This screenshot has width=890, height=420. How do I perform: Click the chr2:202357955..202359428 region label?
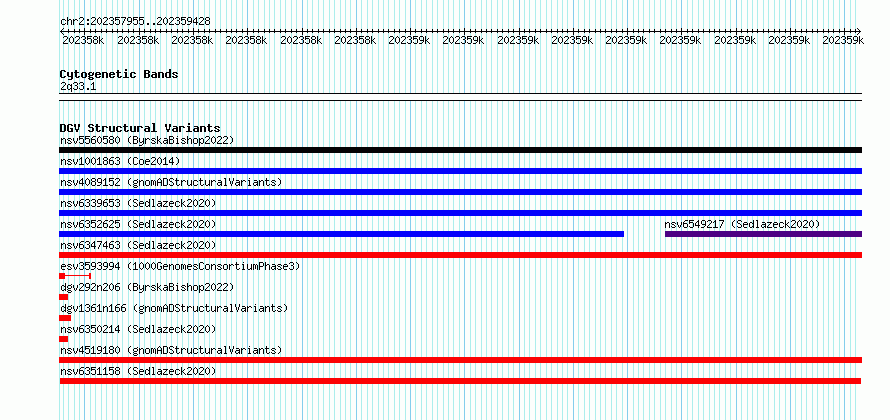pos(135,22)
